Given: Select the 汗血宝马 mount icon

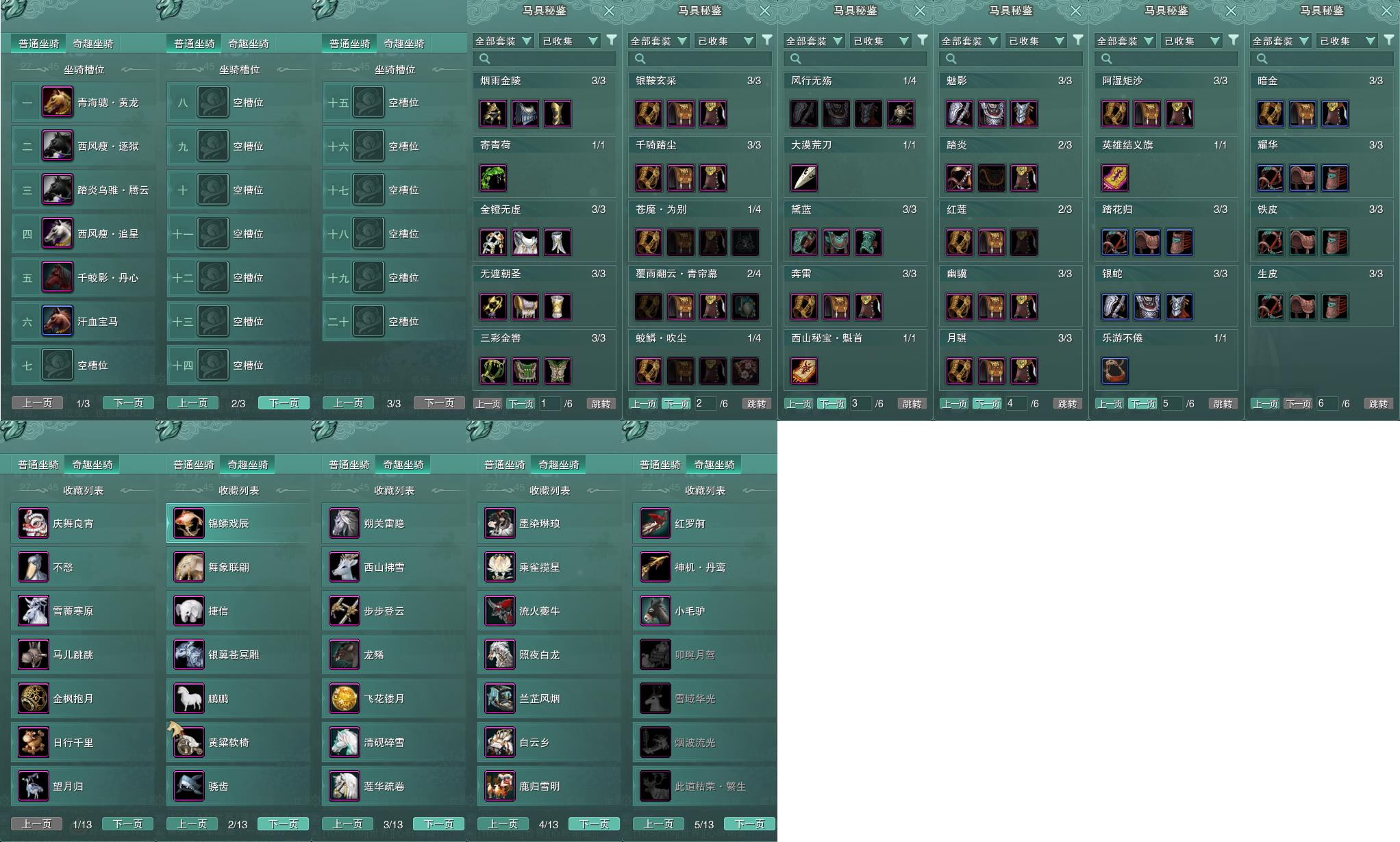Looking at the screenshot, I should [58, 321].
